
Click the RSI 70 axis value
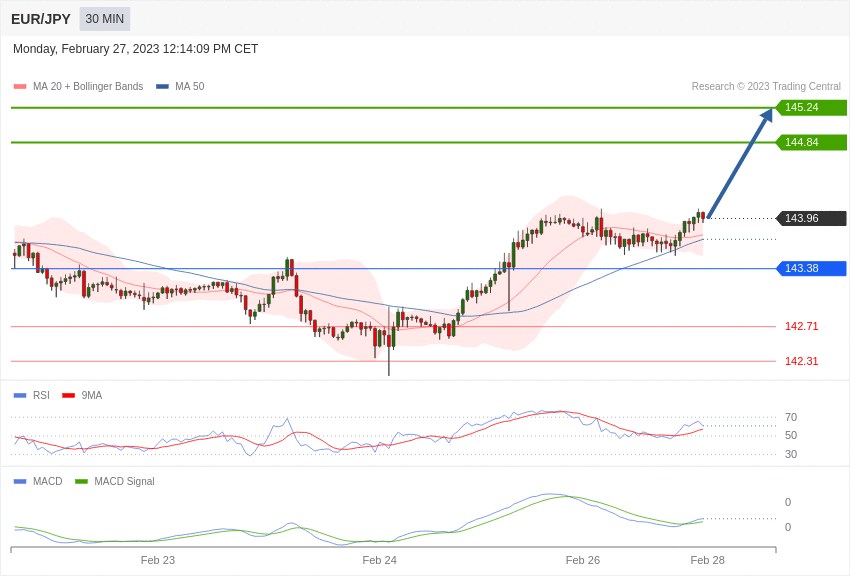point(791,417)
